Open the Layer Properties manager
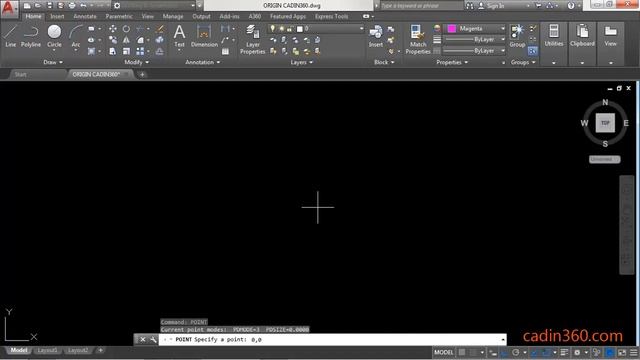The height and width of the screenshot is (360, 640). pos(253,39)
